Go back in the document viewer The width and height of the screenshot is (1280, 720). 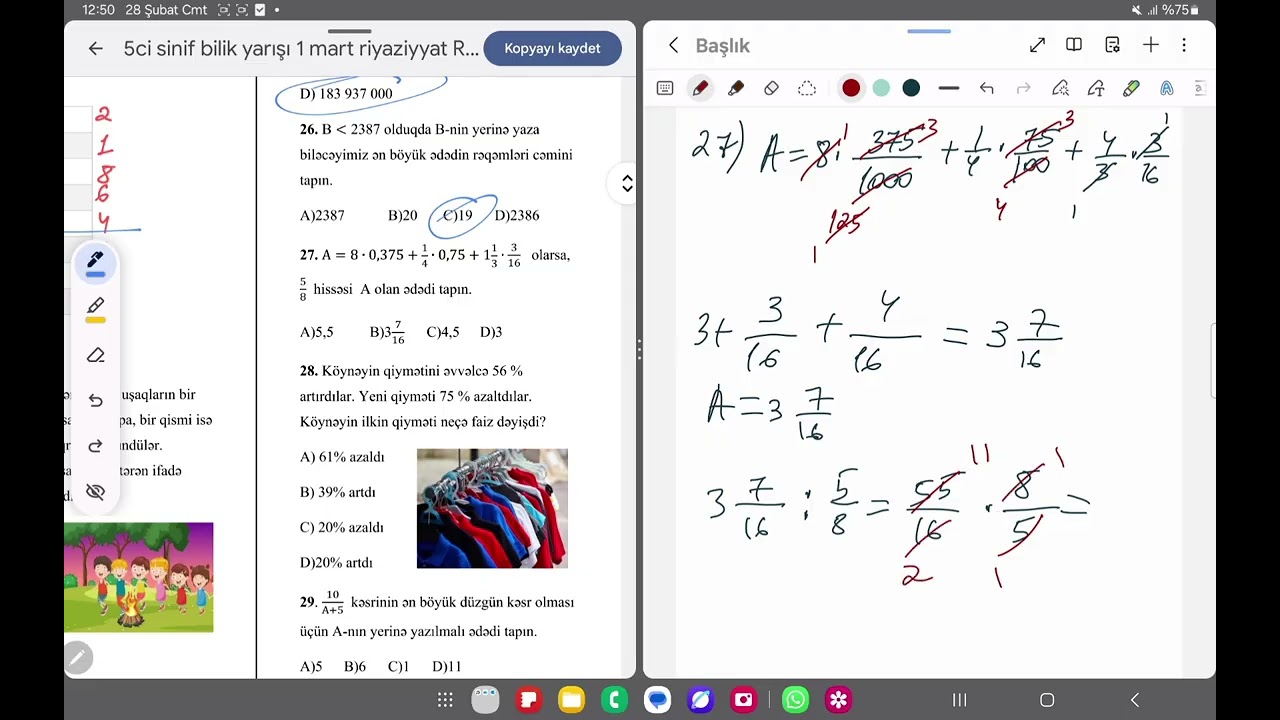[x=96, y=48]
